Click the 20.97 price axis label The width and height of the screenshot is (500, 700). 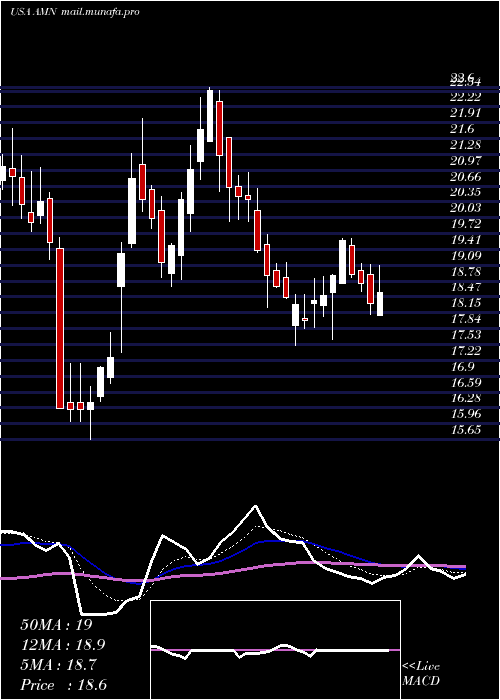465,161
